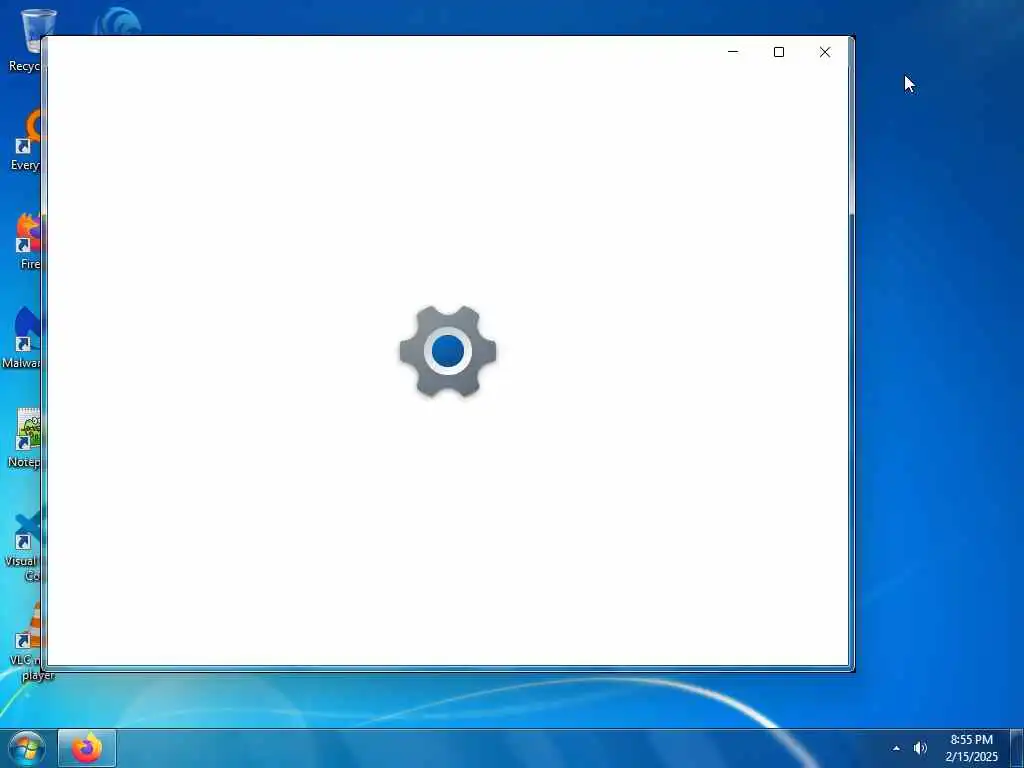Select the Malwarebytes desktop shortcut

[x=22, y=338]
